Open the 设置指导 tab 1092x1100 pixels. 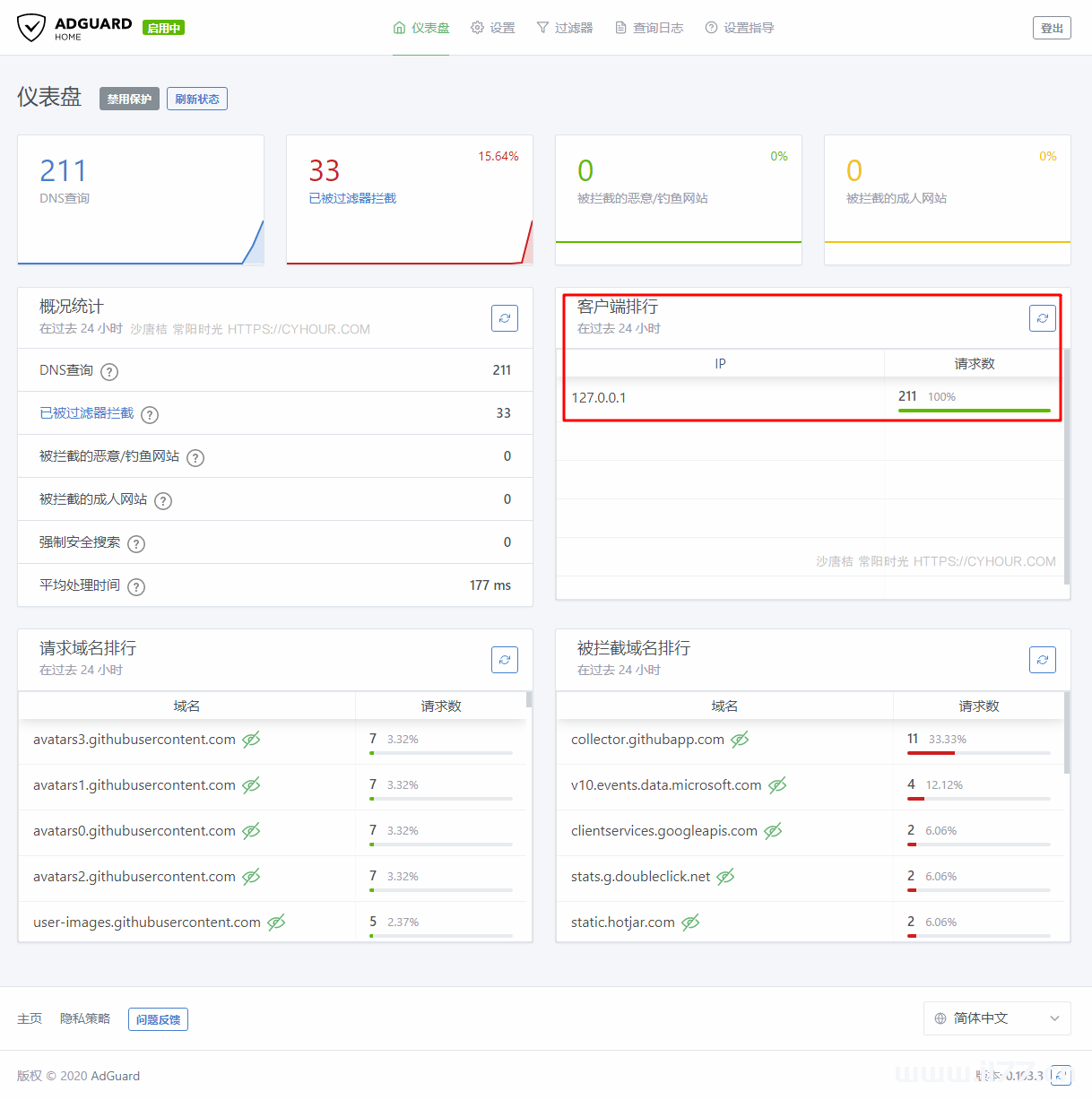point(740,28)
